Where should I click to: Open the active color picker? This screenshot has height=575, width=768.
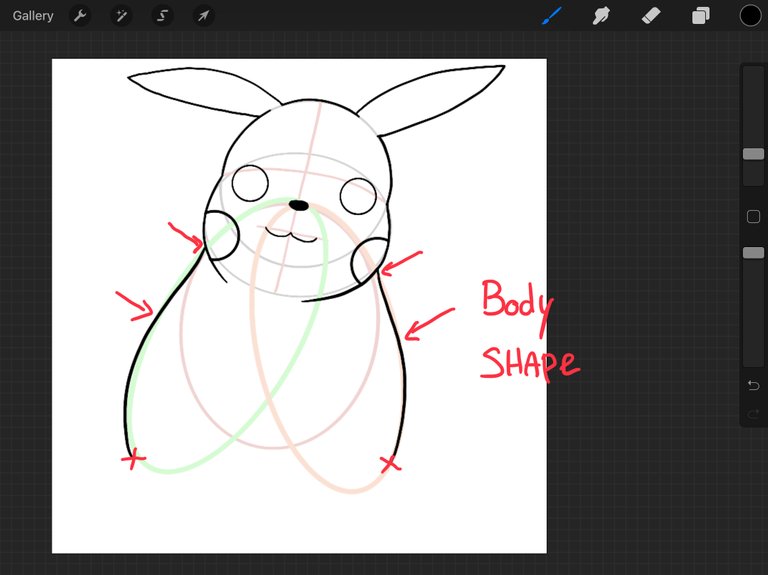coord(750,16)
